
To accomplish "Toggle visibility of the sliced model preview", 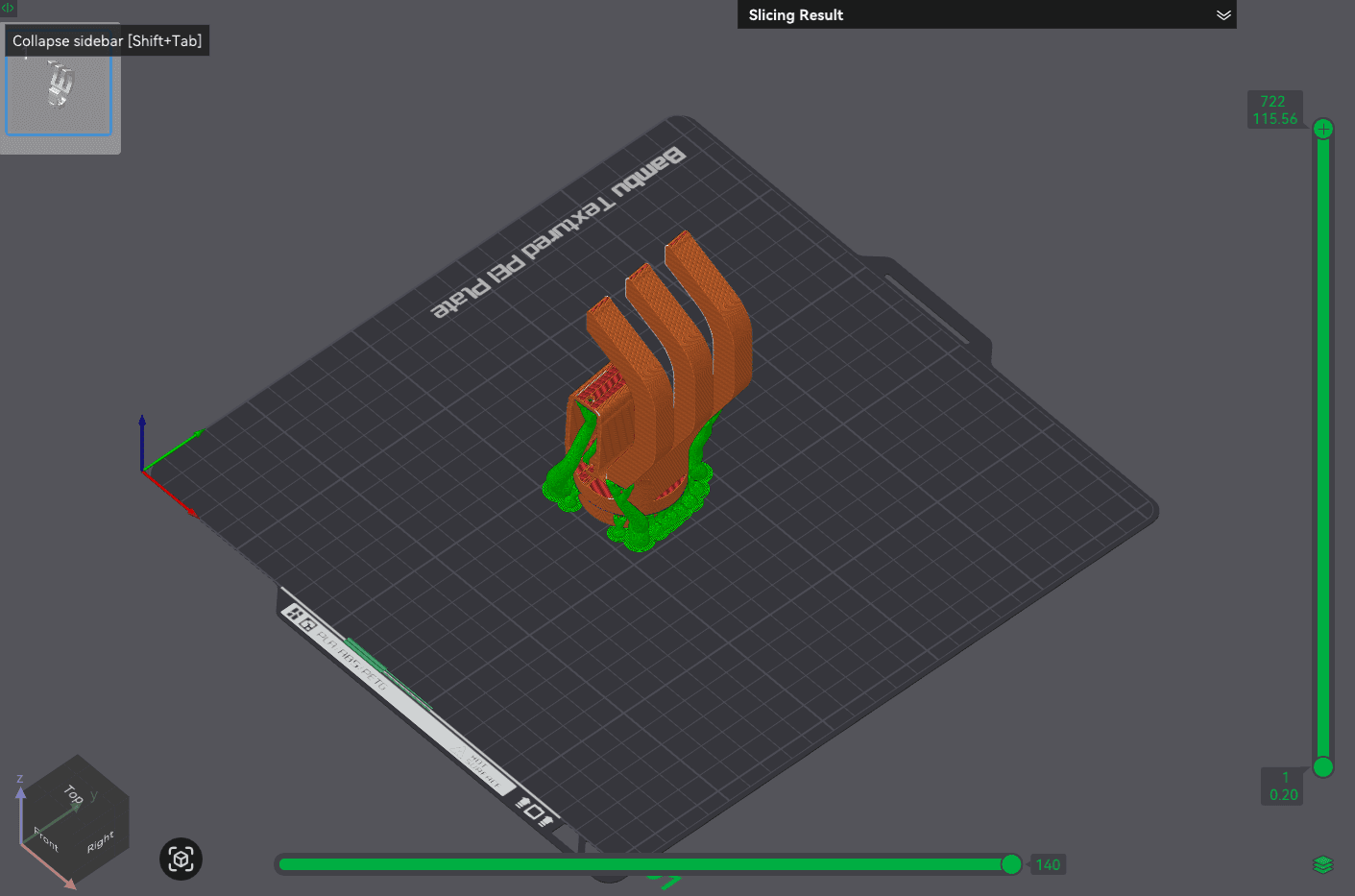I will pyautogui.click(x=1325, y=863).
